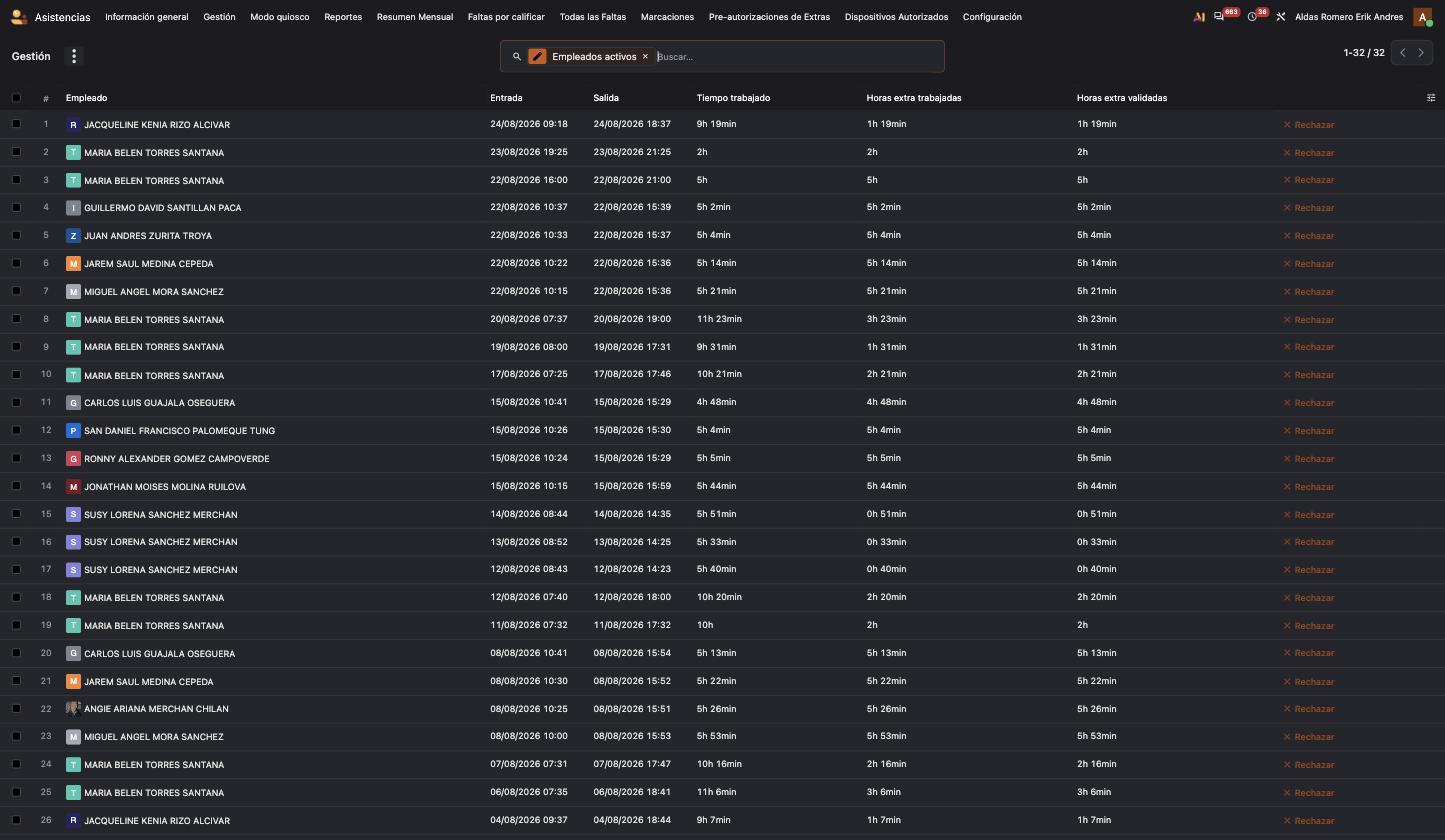Click avatar of JONATHAN MOISES MOLINA RUILOVA
Image resolution: width=1445 pixels, height=840 pixels.
coord(73,487)
